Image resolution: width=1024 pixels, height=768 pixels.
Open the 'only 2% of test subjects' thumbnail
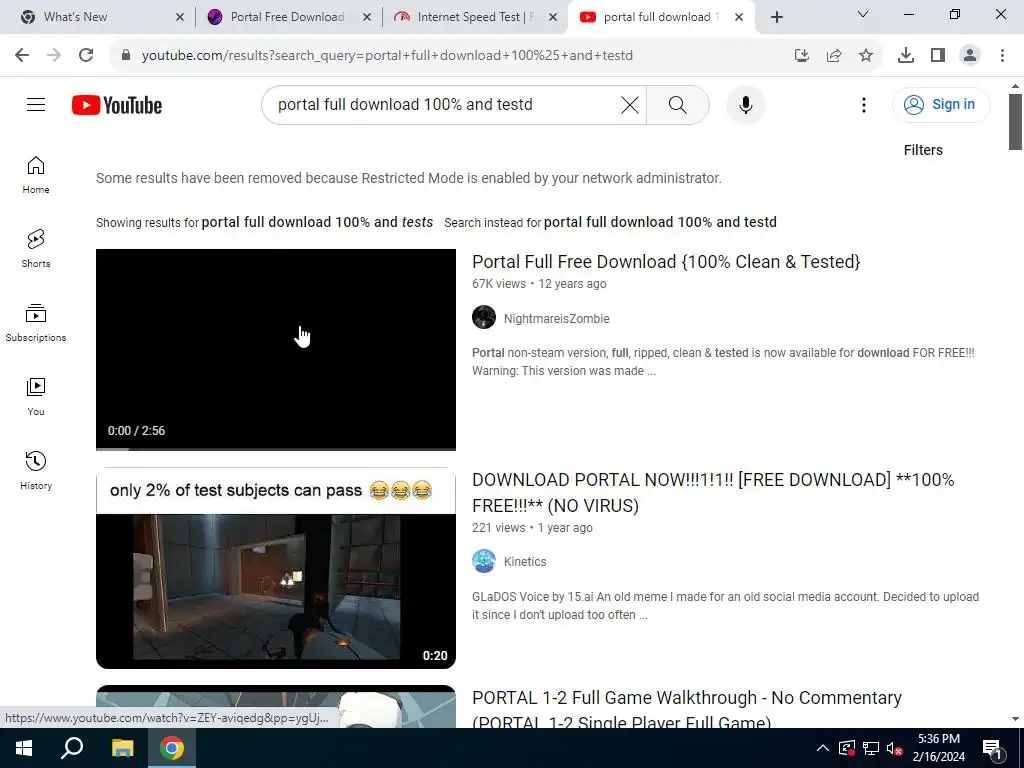click(276, 568)
